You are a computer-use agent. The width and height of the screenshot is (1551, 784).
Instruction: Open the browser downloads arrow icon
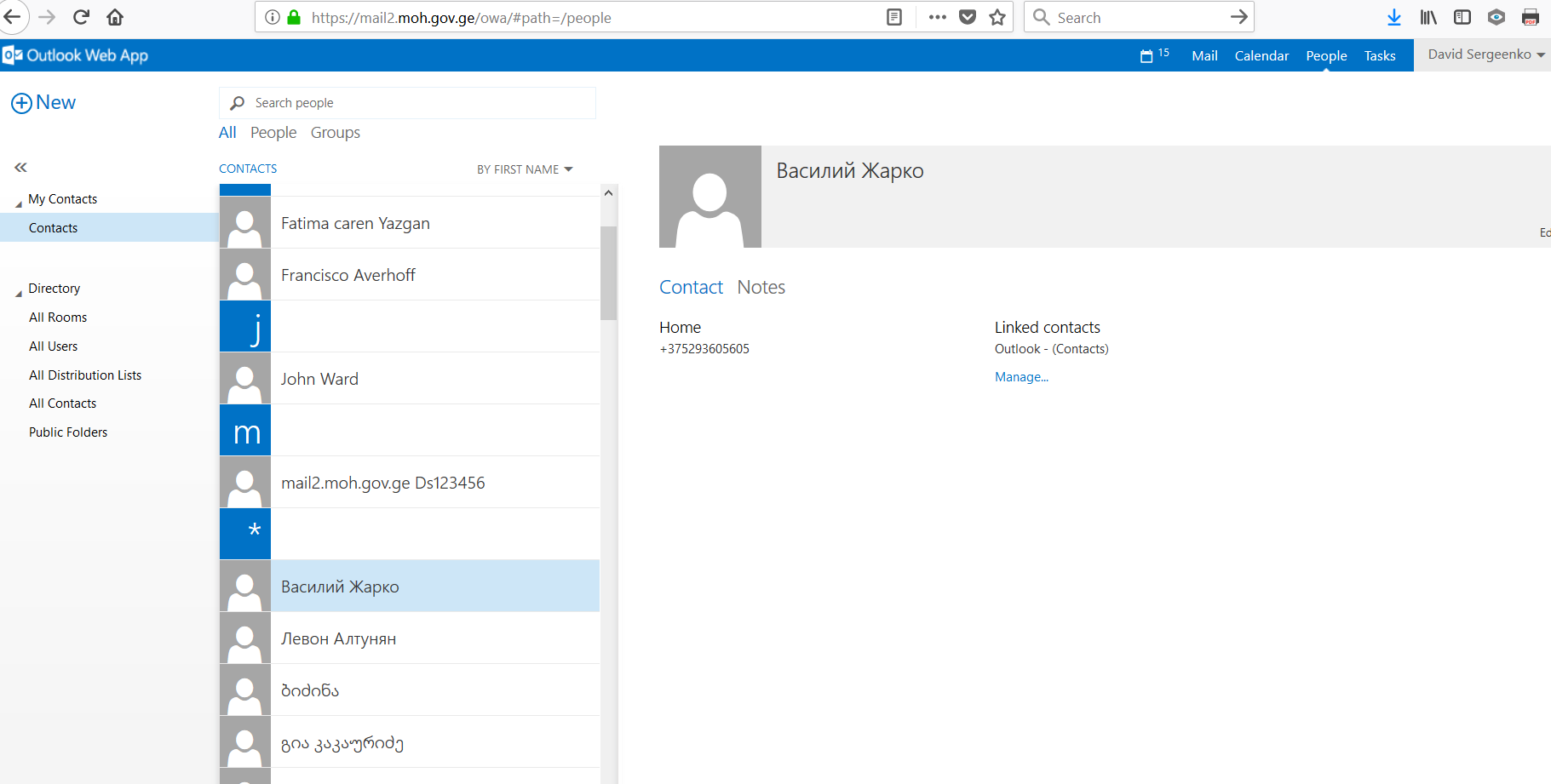(x=1393, y=17)
